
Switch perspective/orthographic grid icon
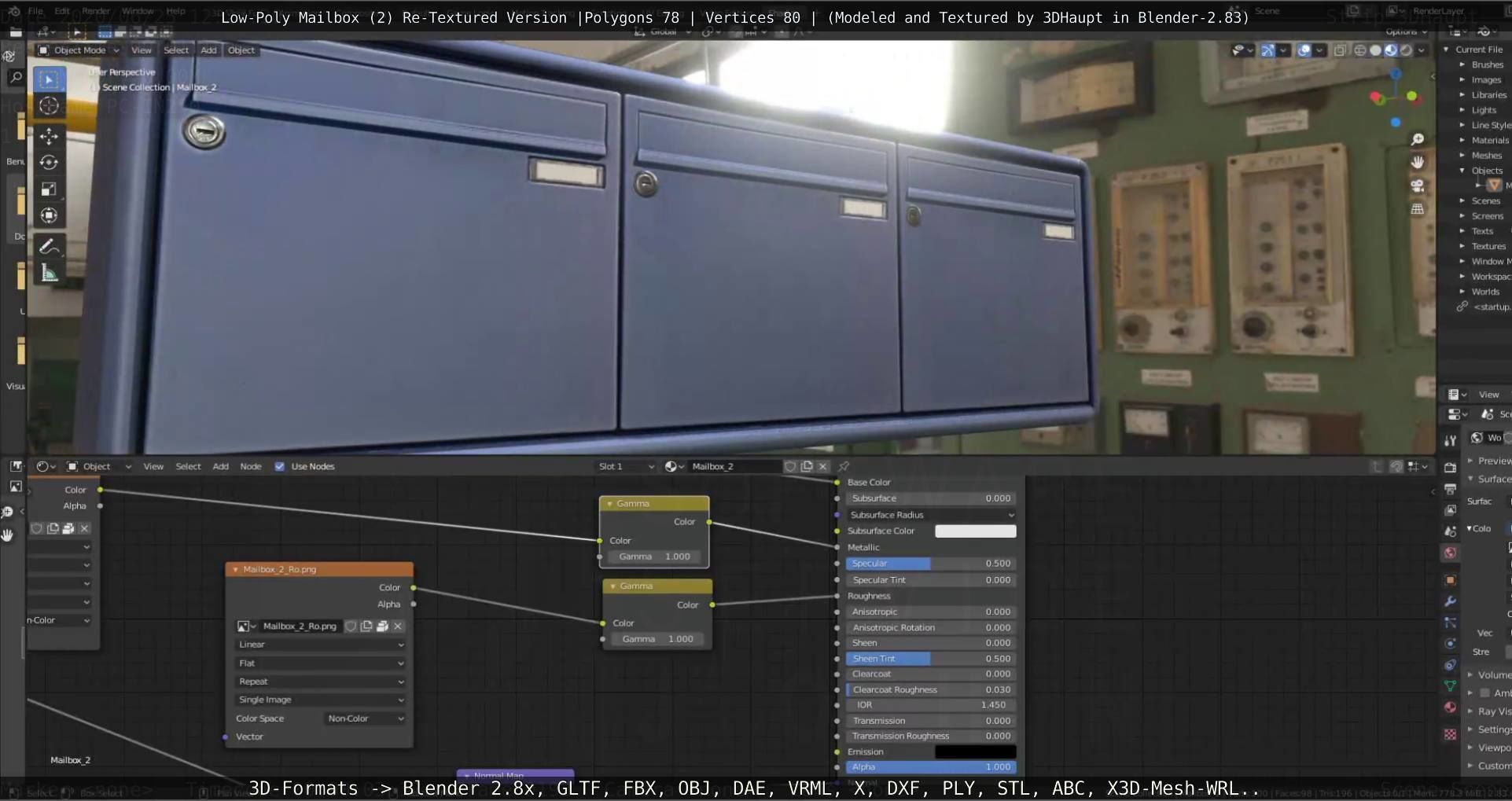[1417, 209]
